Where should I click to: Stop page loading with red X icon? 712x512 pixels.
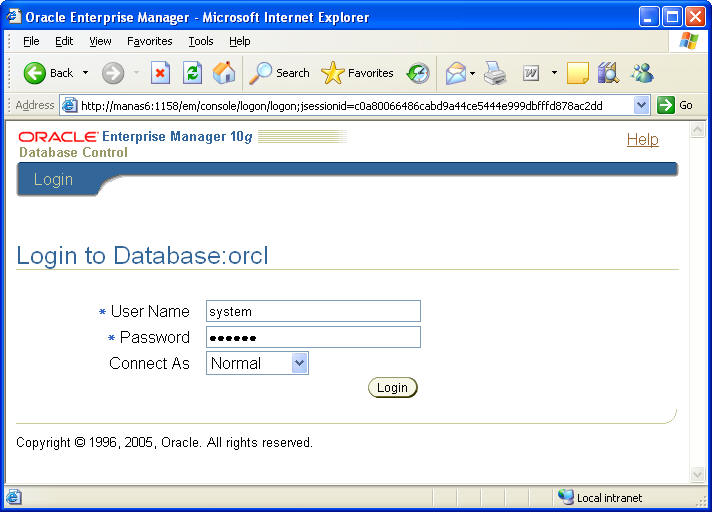tap(160, 73)
